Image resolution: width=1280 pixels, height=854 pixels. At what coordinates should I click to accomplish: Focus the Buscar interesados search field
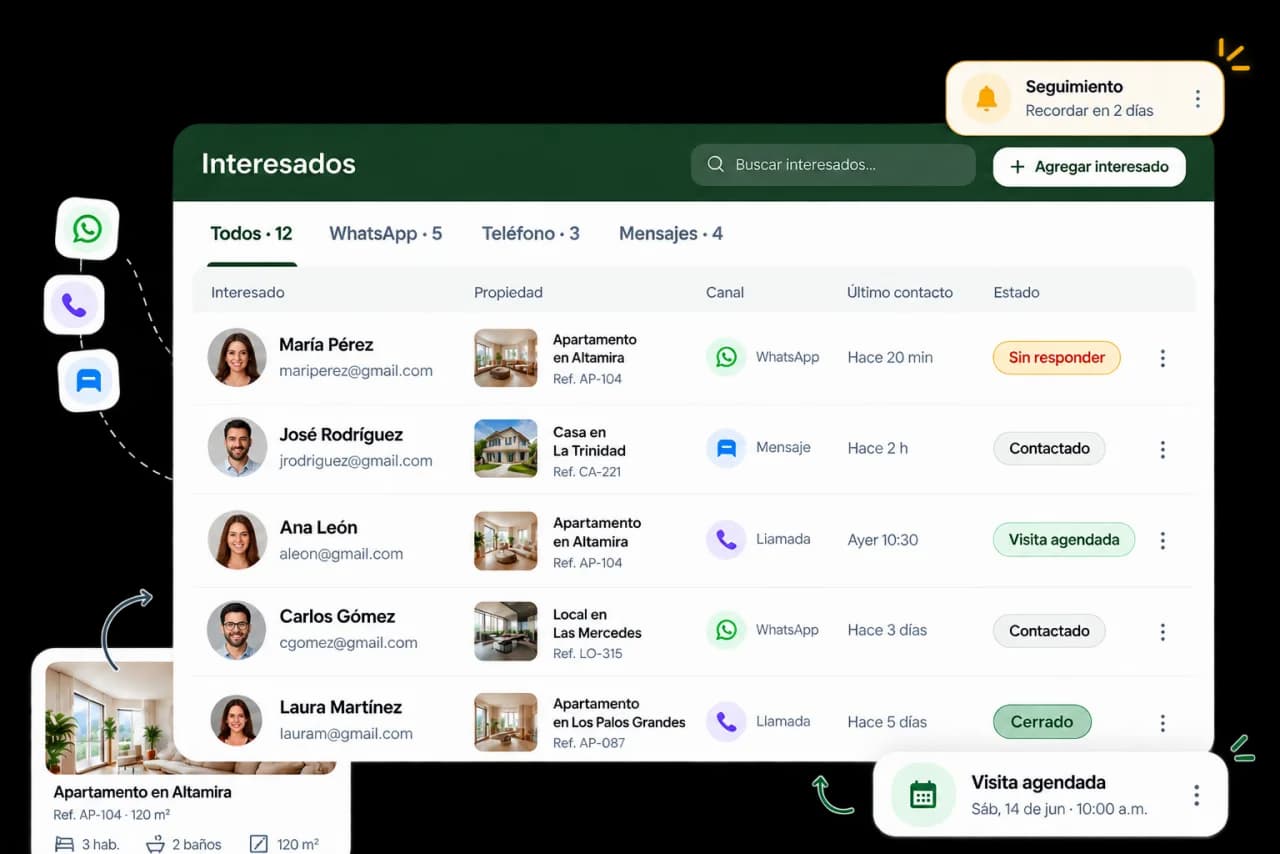click(833, 165)
